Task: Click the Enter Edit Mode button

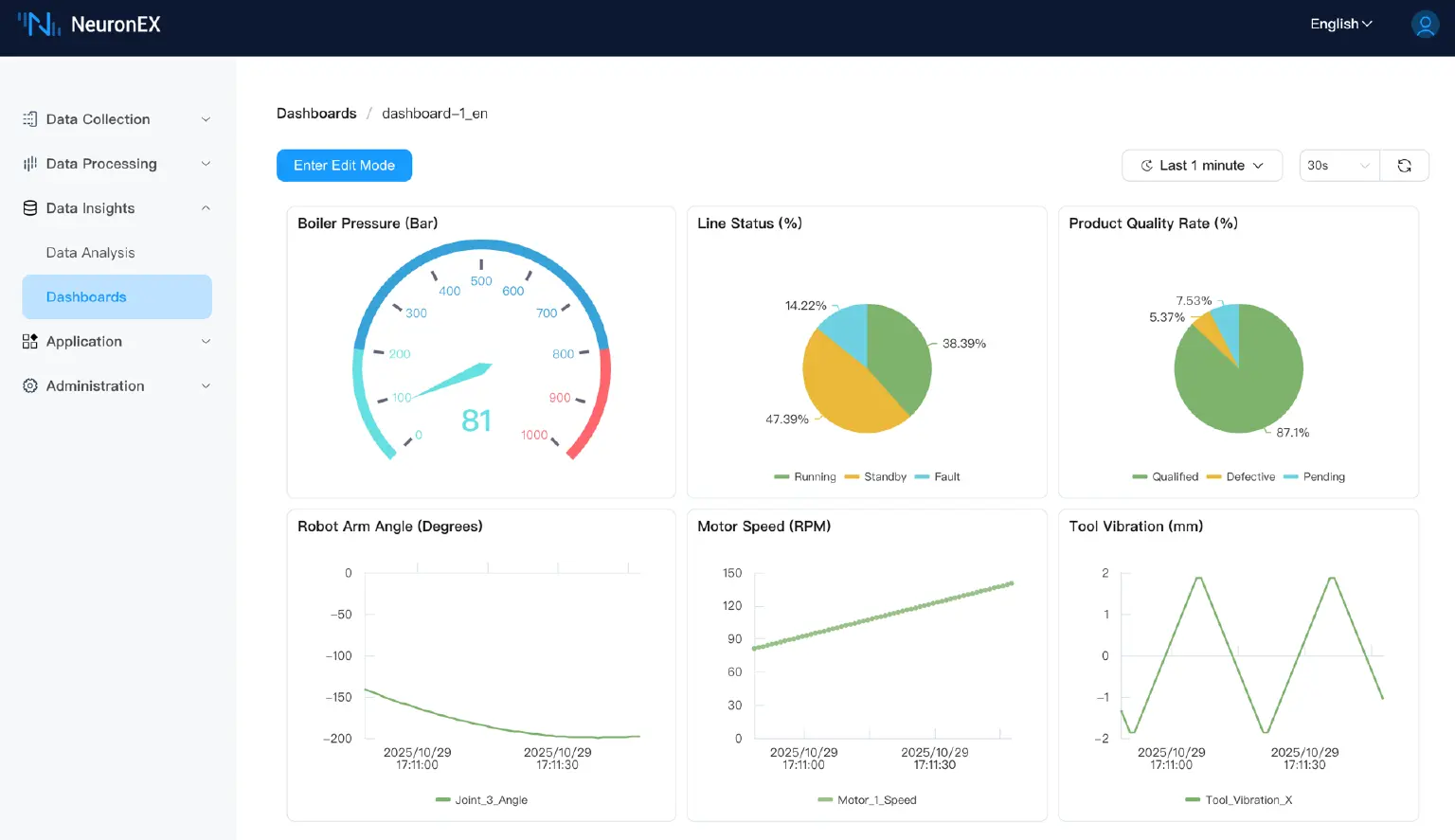Action: point(344,166)
